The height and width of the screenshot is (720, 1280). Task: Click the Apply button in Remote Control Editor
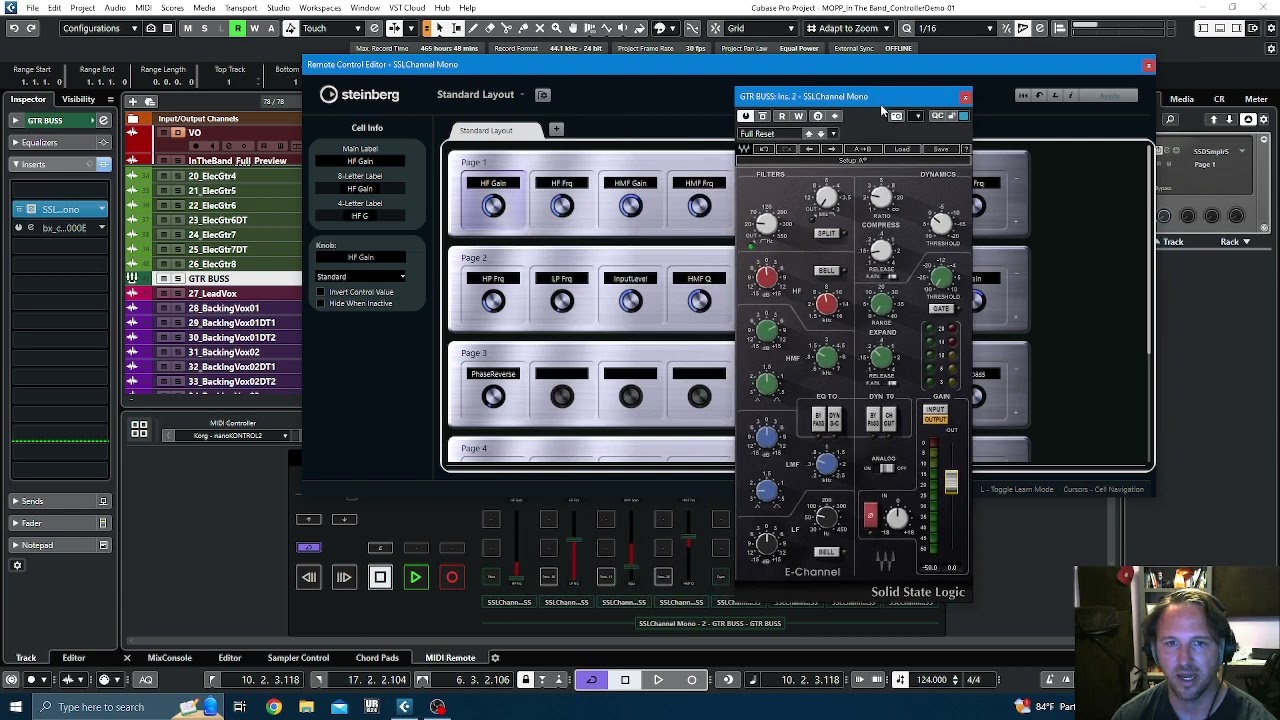click(x=1109, y=96)
